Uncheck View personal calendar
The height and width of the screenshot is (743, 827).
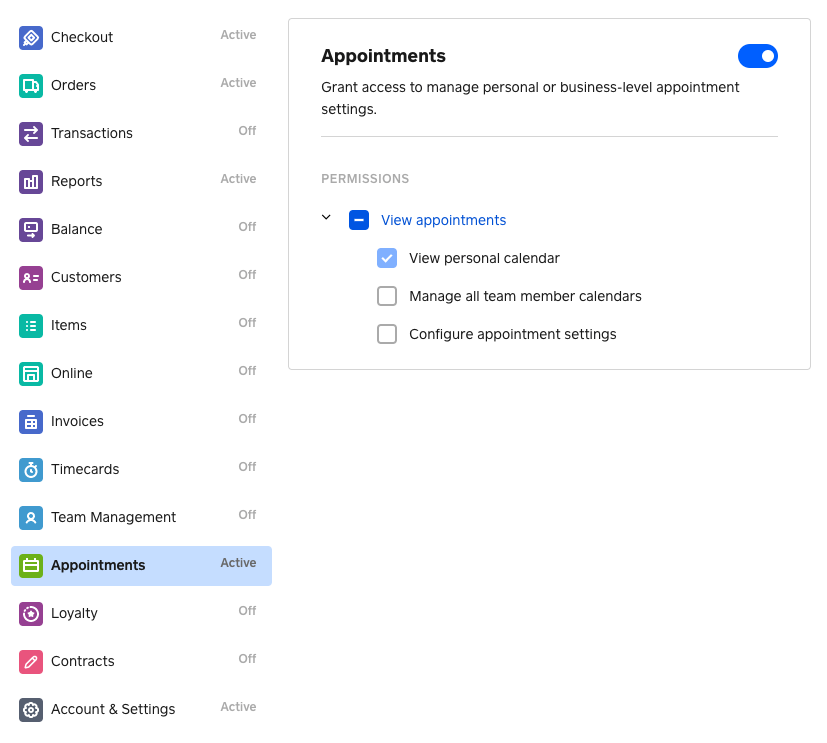point(387,258)
